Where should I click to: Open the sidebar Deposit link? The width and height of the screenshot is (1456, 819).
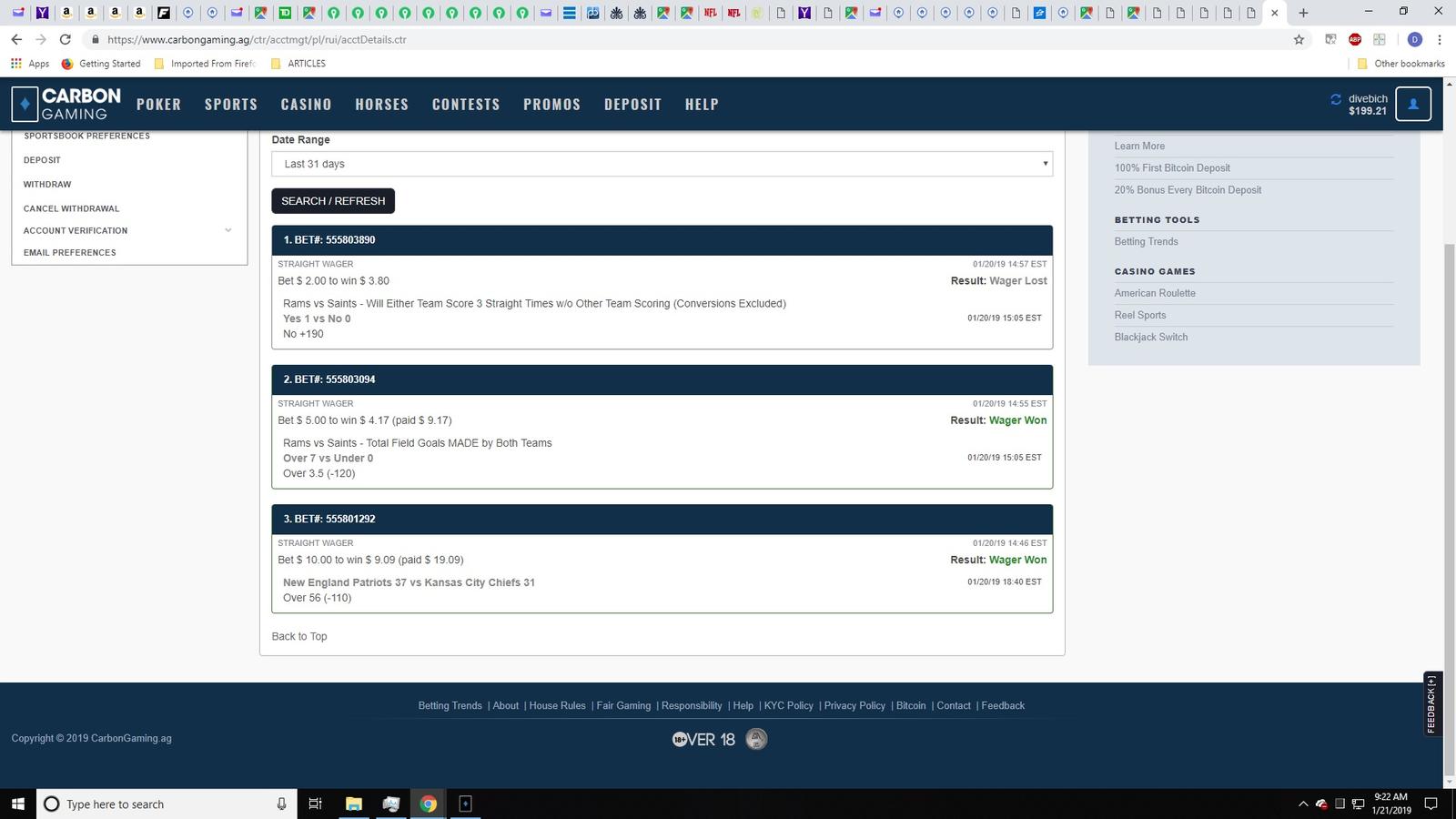click(42, 160)
